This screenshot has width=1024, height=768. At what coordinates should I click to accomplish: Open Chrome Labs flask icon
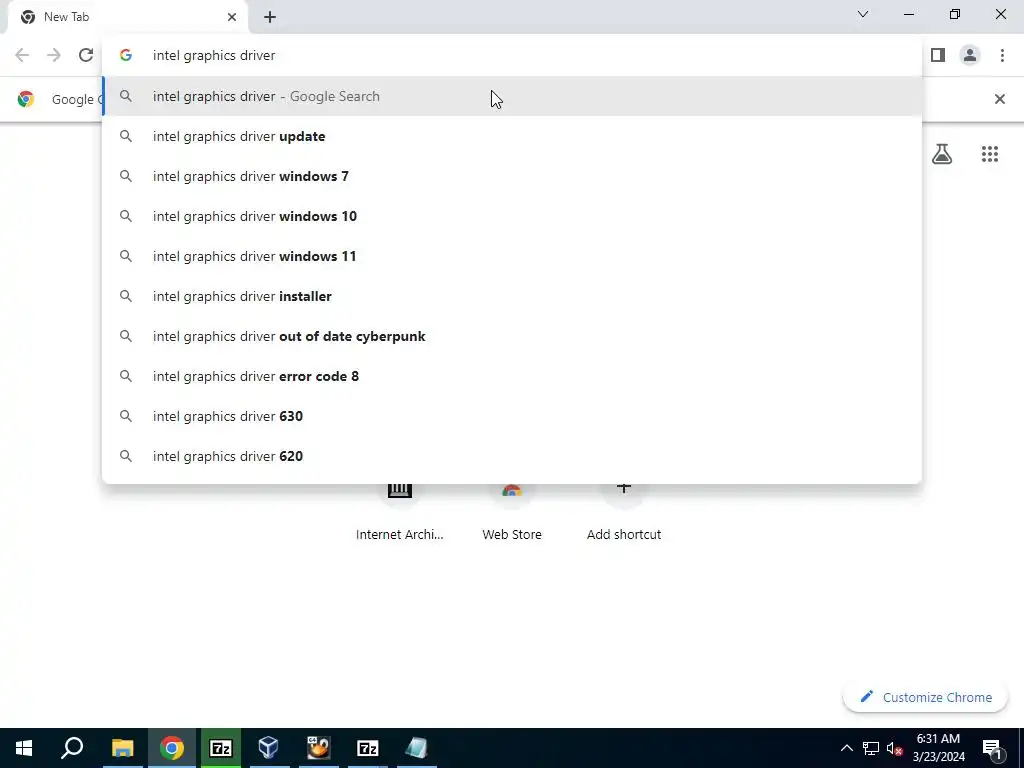(942, 154)
